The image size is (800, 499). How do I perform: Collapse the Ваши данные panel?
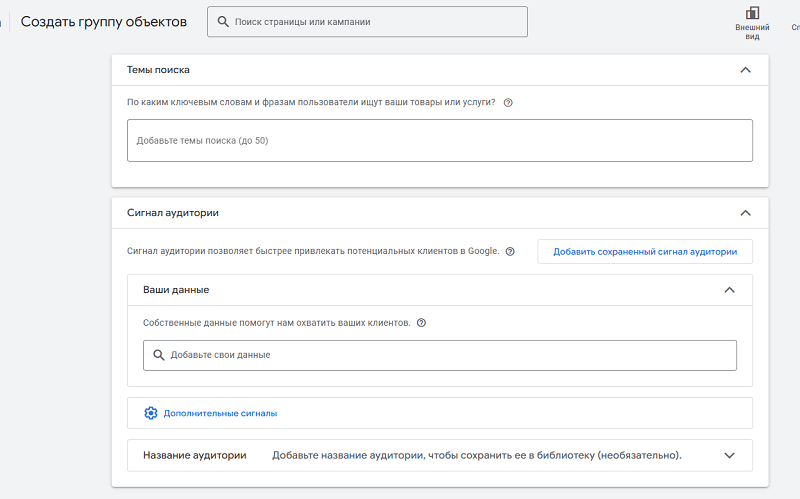(x=730, y=290)
